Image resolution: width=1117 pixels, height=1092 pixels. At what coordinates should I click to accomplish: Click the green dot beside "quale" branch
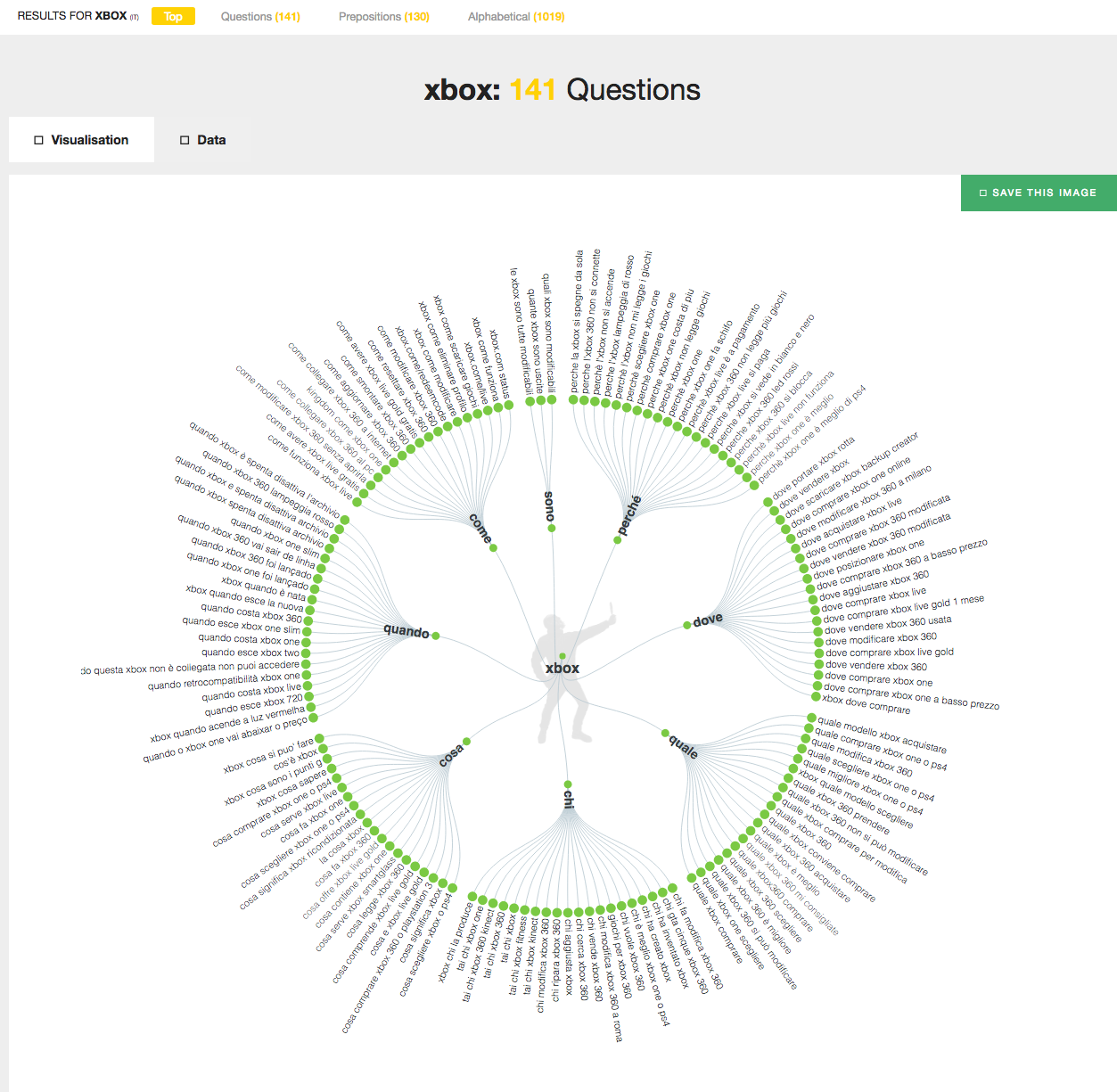click(x=665, y=733)
